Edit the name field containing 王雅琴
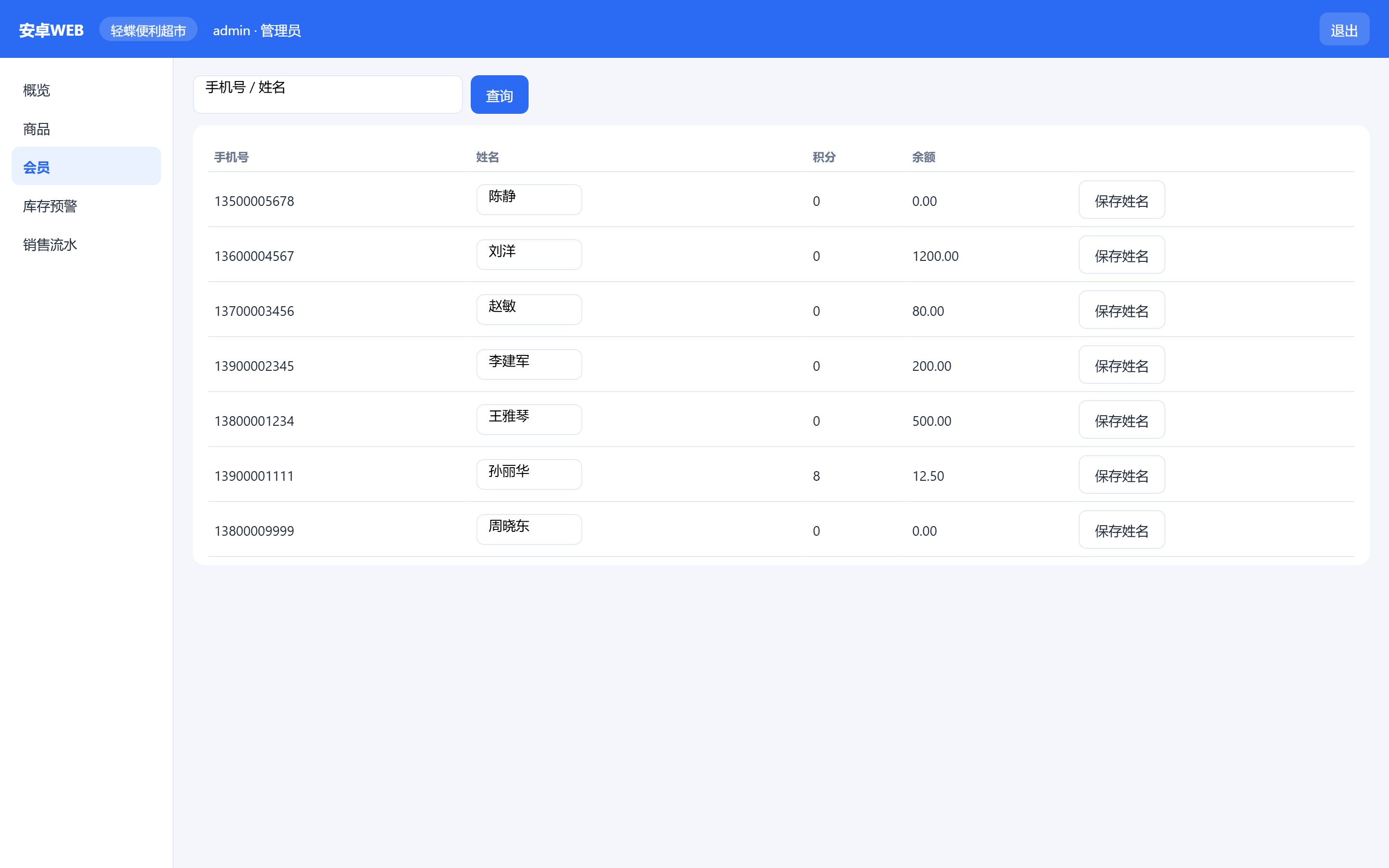The width and height of the screenshot is (1389, 868). [x=529, y=420]
